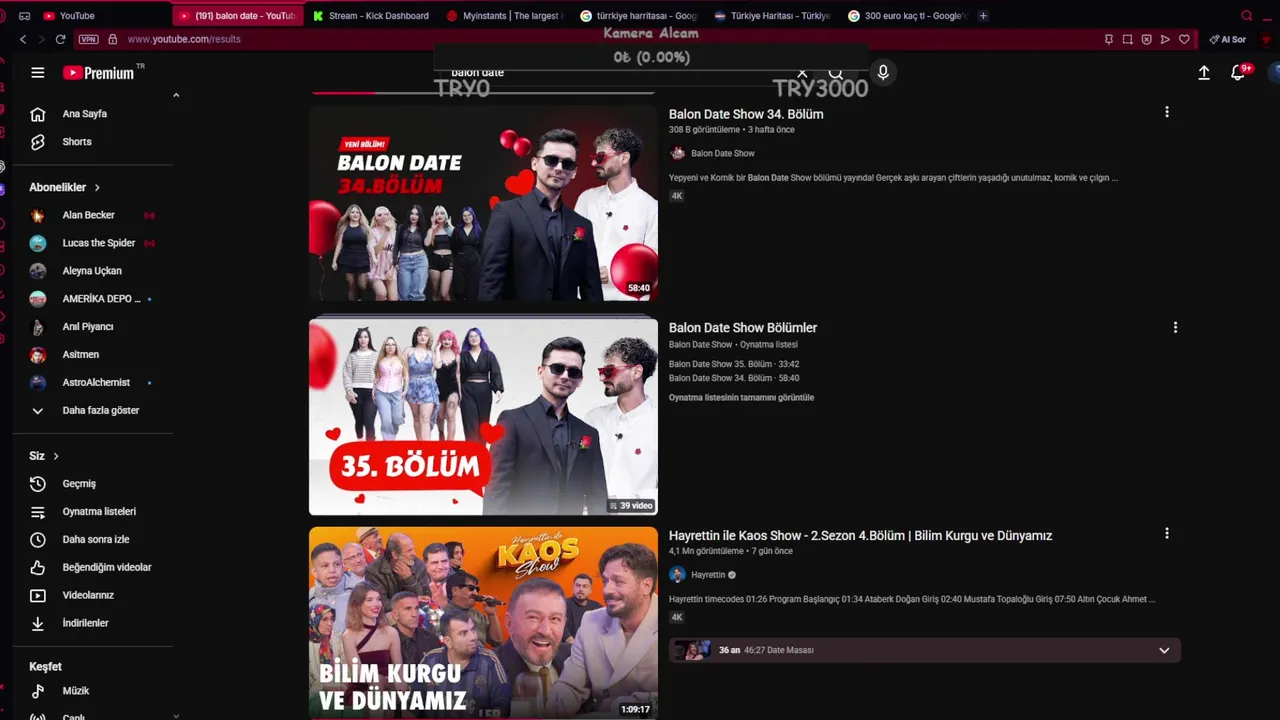Open the 35. Bölüm playlist thumbnail

(483, 416)
